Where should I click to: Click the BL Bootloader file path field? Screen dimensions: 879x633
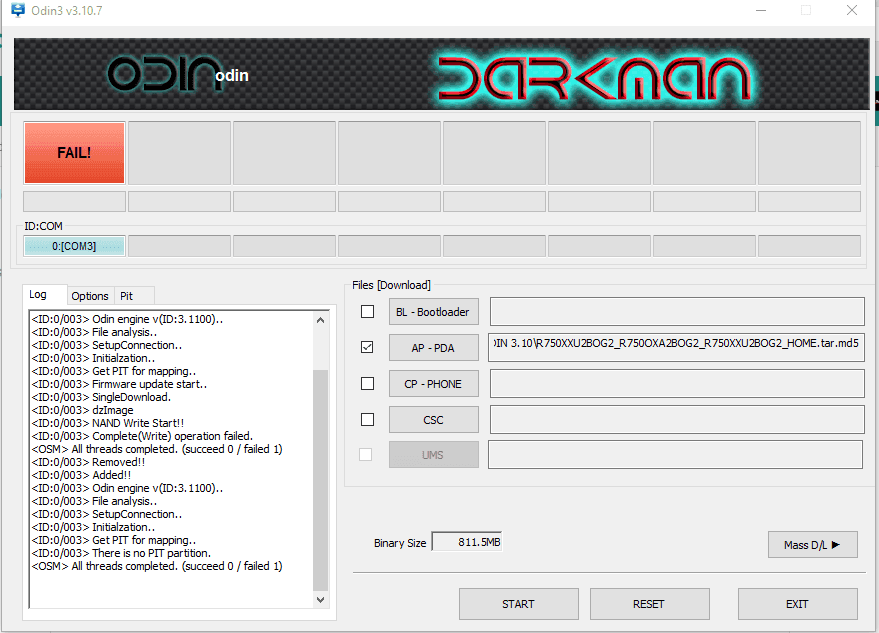677,312
